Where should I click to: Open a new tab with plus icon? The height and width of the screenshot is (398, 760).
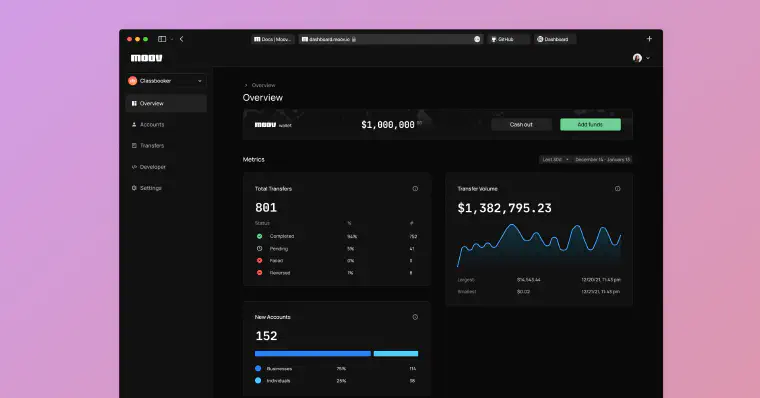pyautogui.click(x=649, y=39)
